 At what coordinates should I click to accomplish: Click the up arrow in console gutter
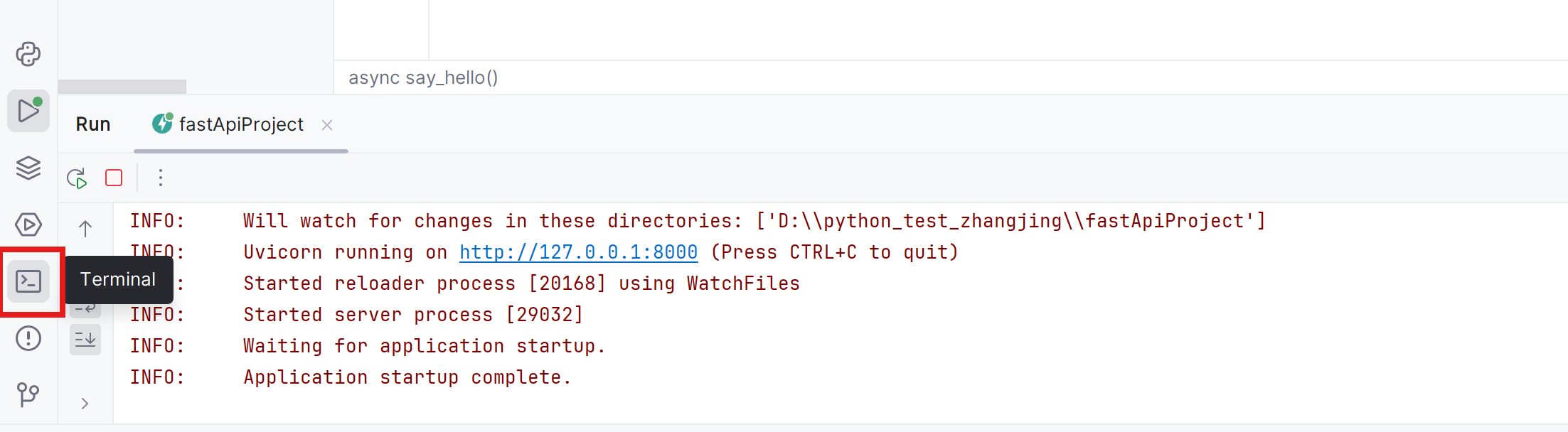(x=85, y=229)
